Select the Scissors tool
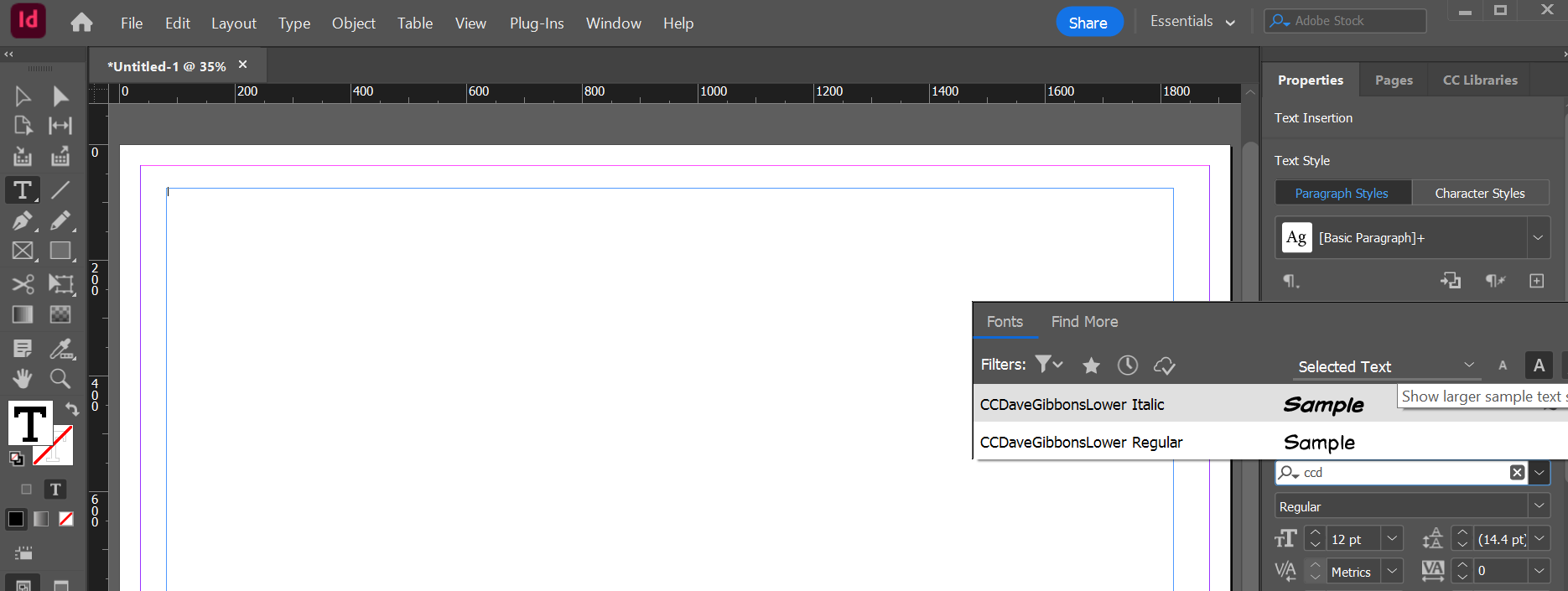Image resolution: width=1568 pixels, height=591 pixels. click(x=23, y=284)
